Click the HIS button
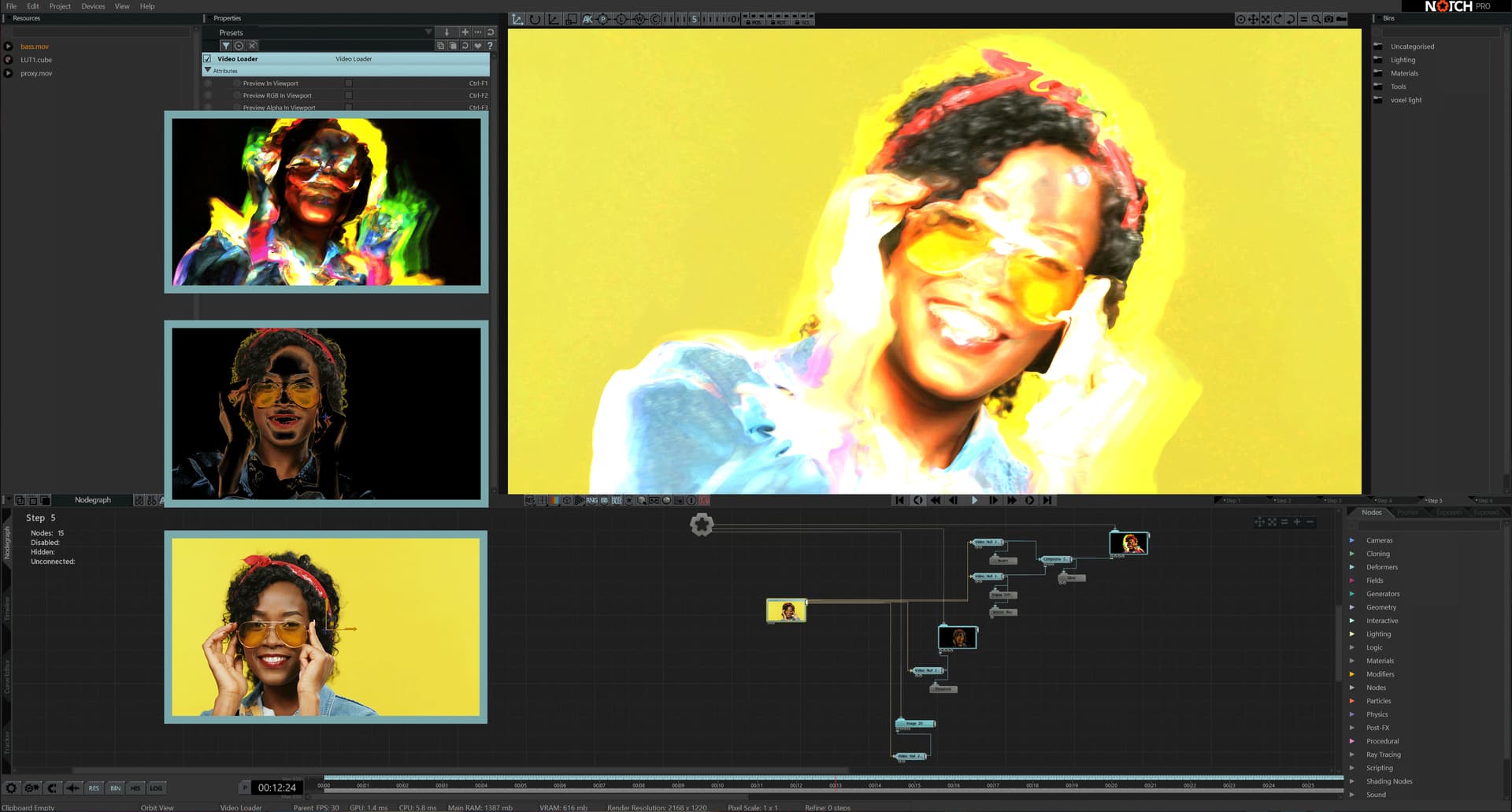 tap(135, 788)
